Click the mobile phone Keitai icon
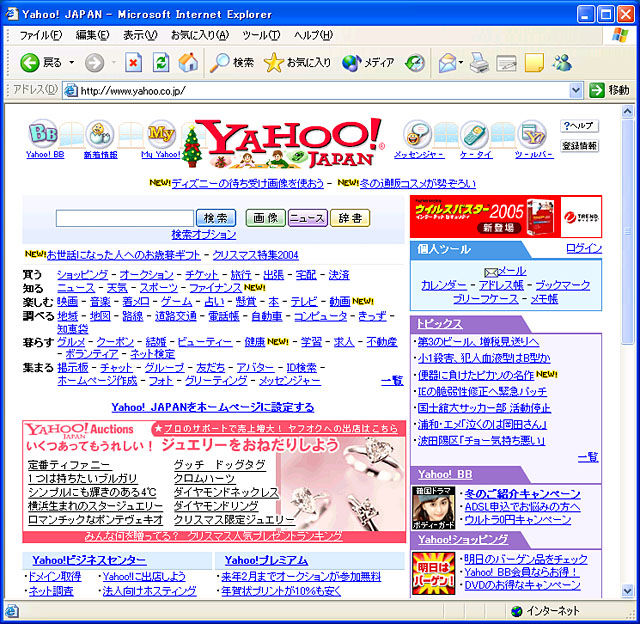The height and width of the screenshot is (624, 640). pyautogui.click(x=474, y=134)
